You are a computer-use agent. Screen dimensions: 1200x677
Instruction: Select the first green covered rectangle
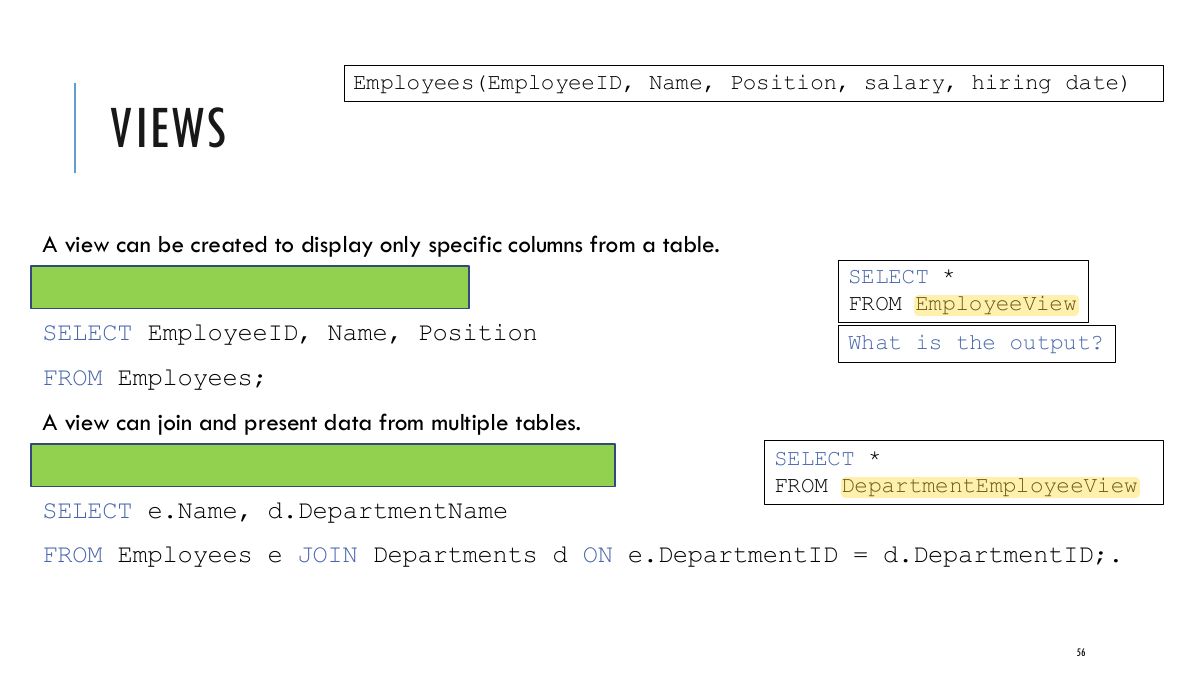[250, 287]
